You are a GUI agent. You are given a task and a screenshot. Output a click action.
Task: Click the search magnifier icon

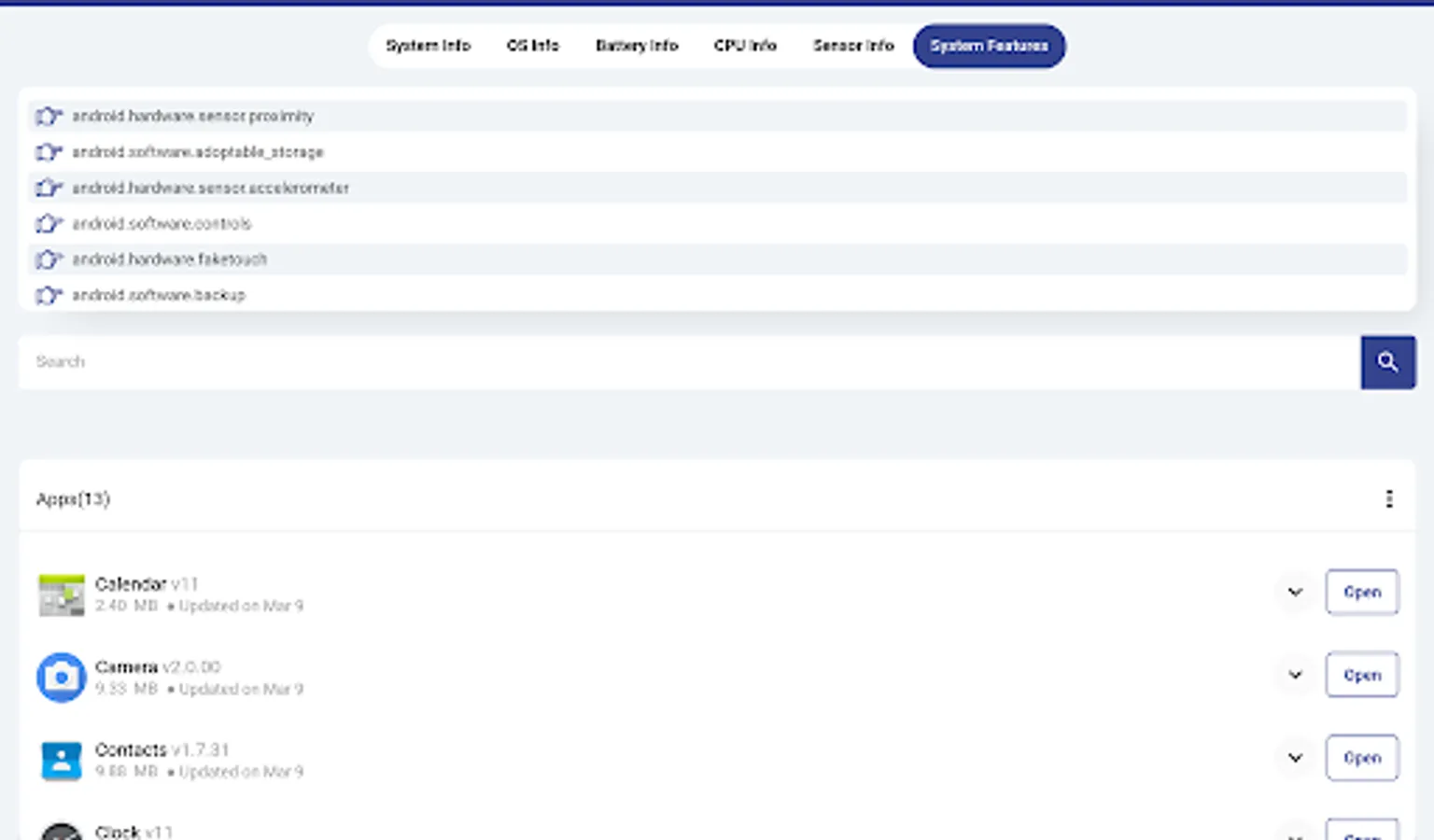click(x=1388, y=362)
